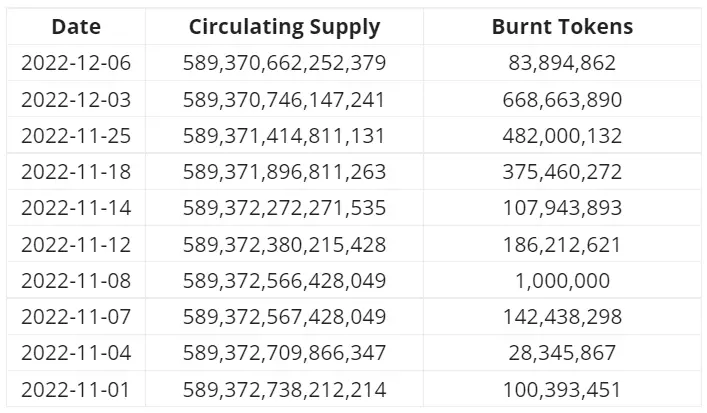Viewport: 707px width, 413px height.
Task: Click the Burnt Tokens column header
Action: (562, 27)
